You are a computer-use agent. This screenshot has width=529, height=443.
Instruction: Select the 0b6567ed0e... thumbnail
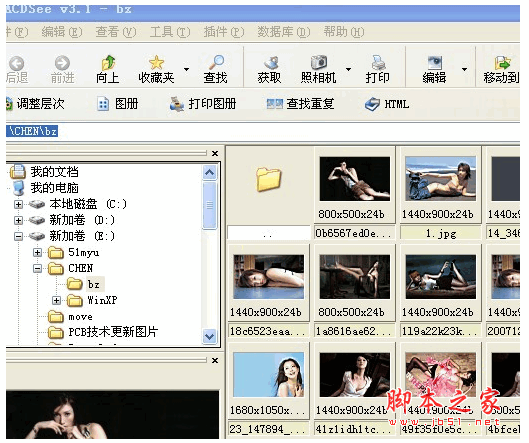pyautogui.click(x=355, y=179)
